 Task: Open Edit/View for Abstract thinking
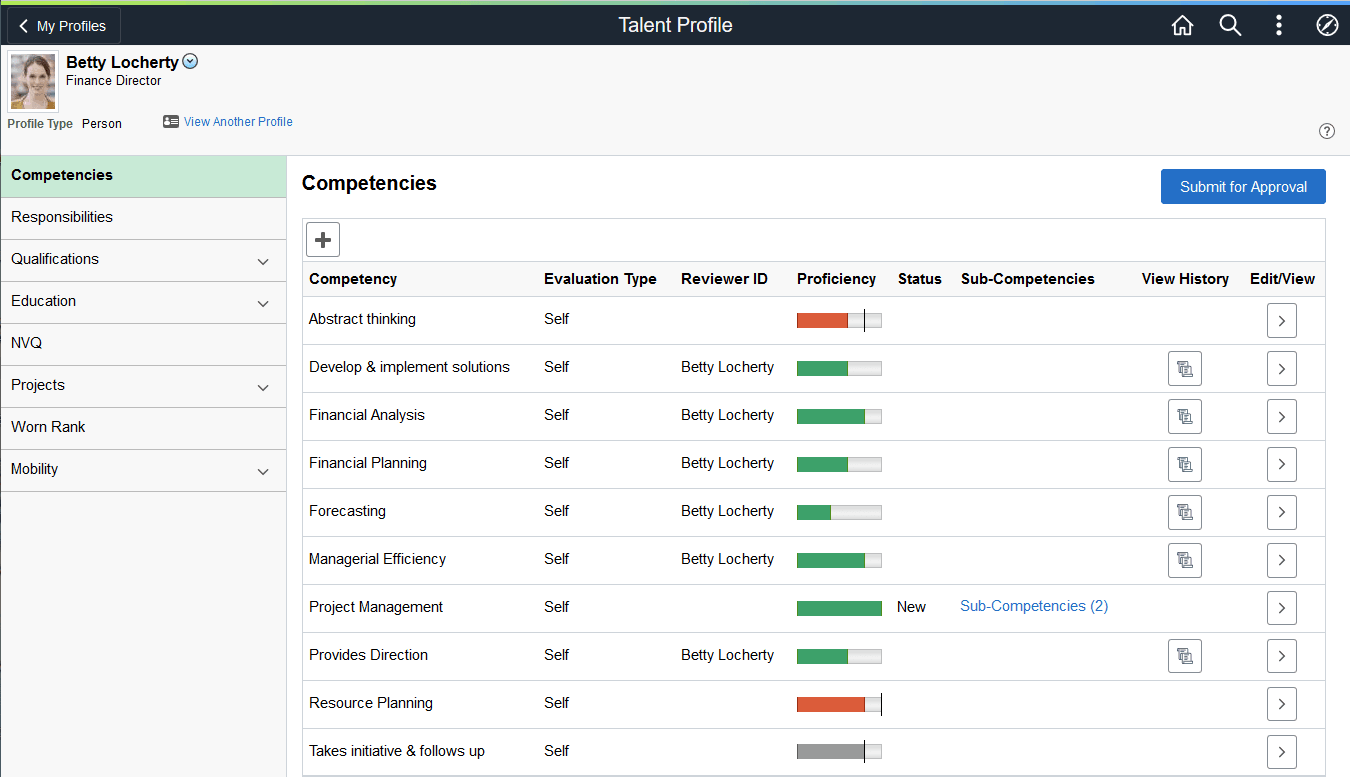(x=1282, y=320)
